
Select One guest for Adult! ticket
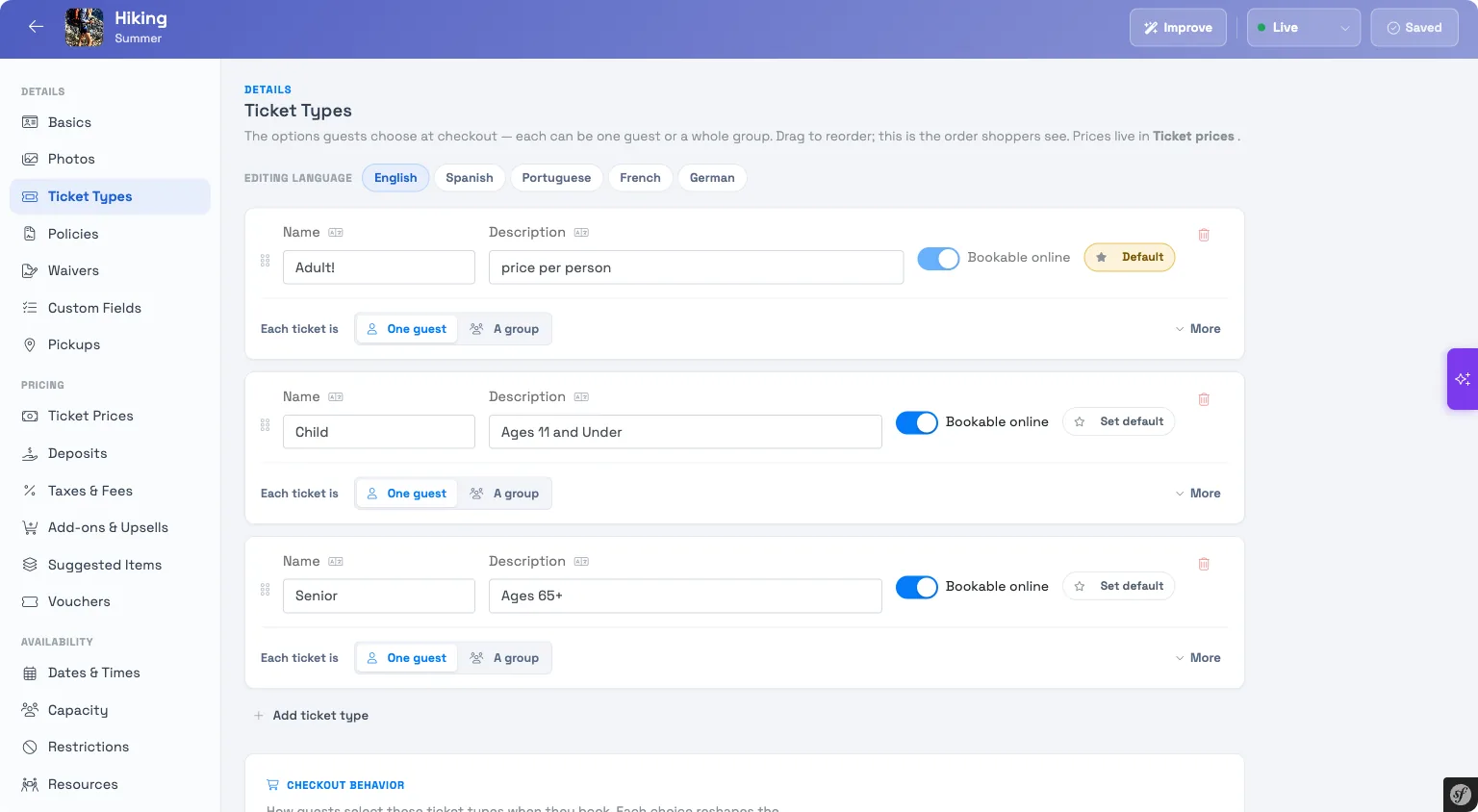(x=407, y=329)
